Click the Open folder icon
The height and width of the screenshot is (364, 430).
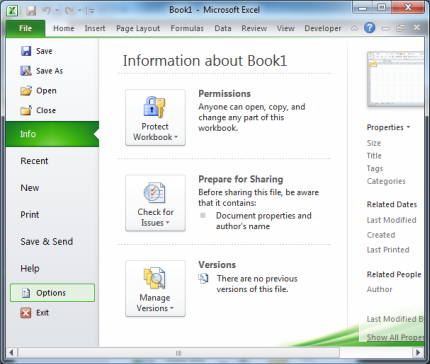point(26,91)
